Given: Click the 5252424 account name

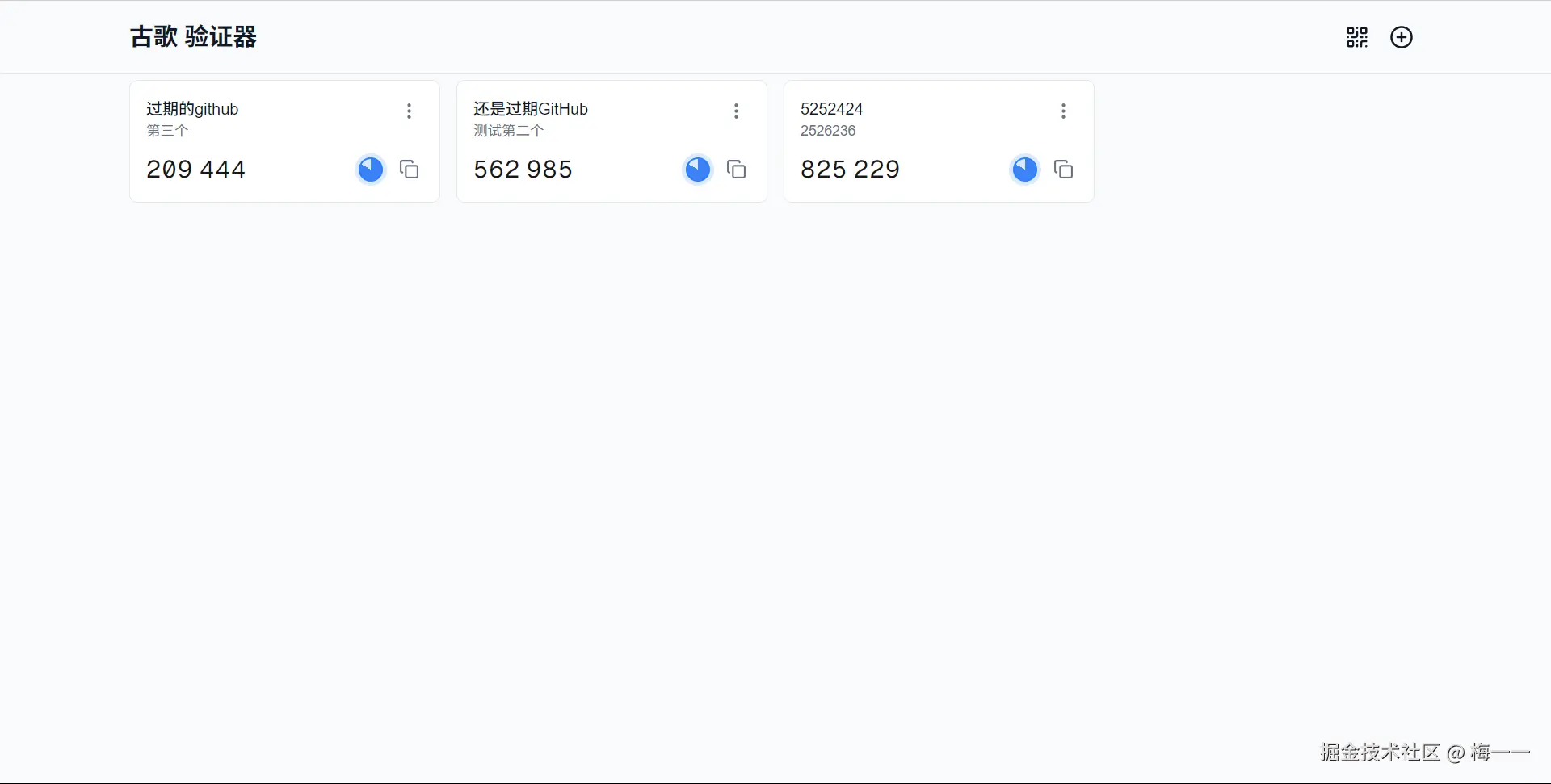Looking at the screenshot, I should tap(831, 109).
